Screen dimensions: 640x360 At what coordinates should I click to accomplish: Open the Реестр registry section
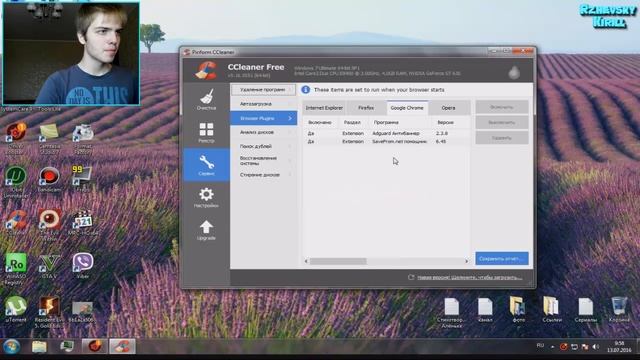(206, 132)
